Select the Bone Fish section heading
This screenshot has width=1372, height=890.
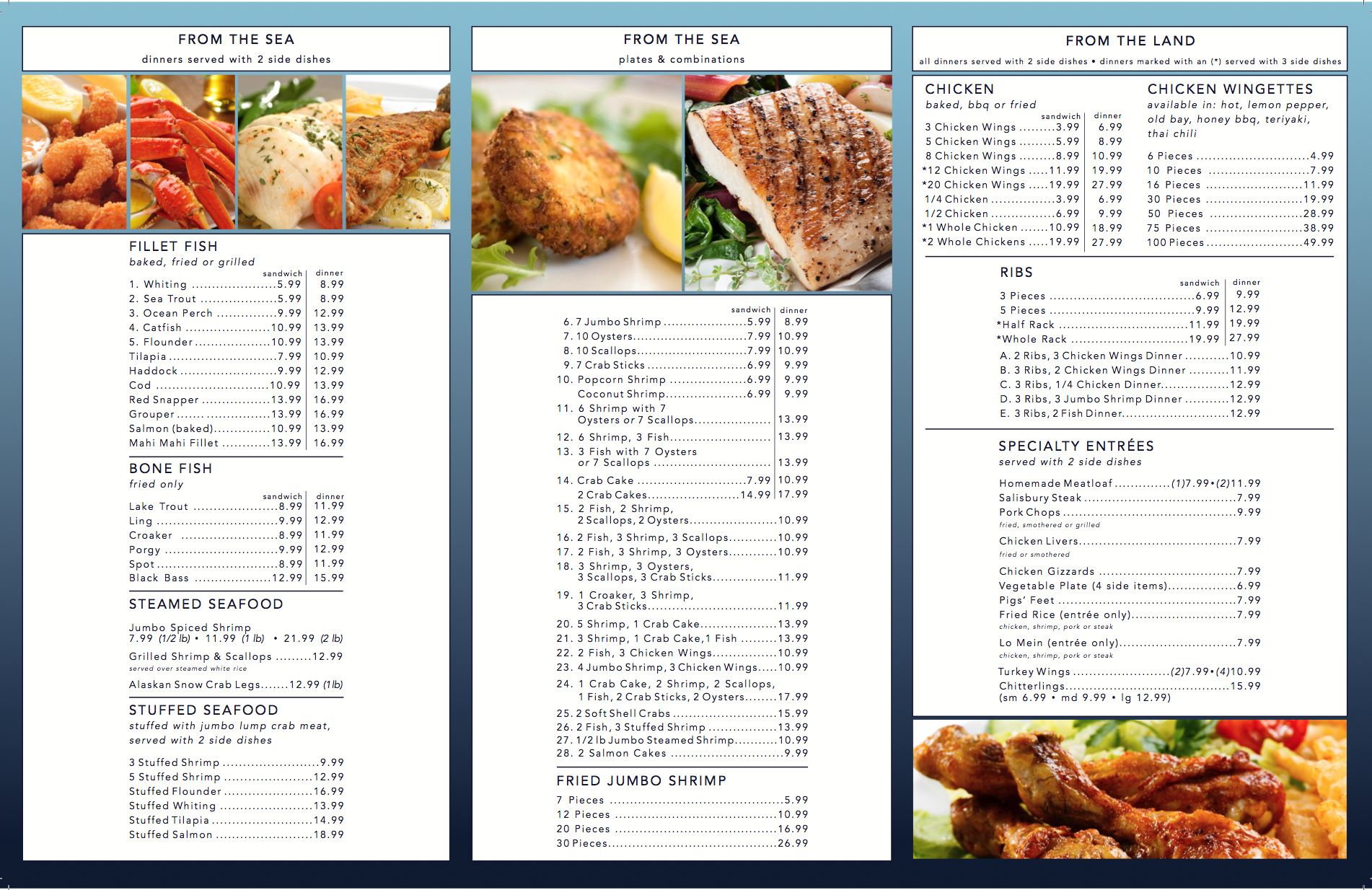pos(170,469)
